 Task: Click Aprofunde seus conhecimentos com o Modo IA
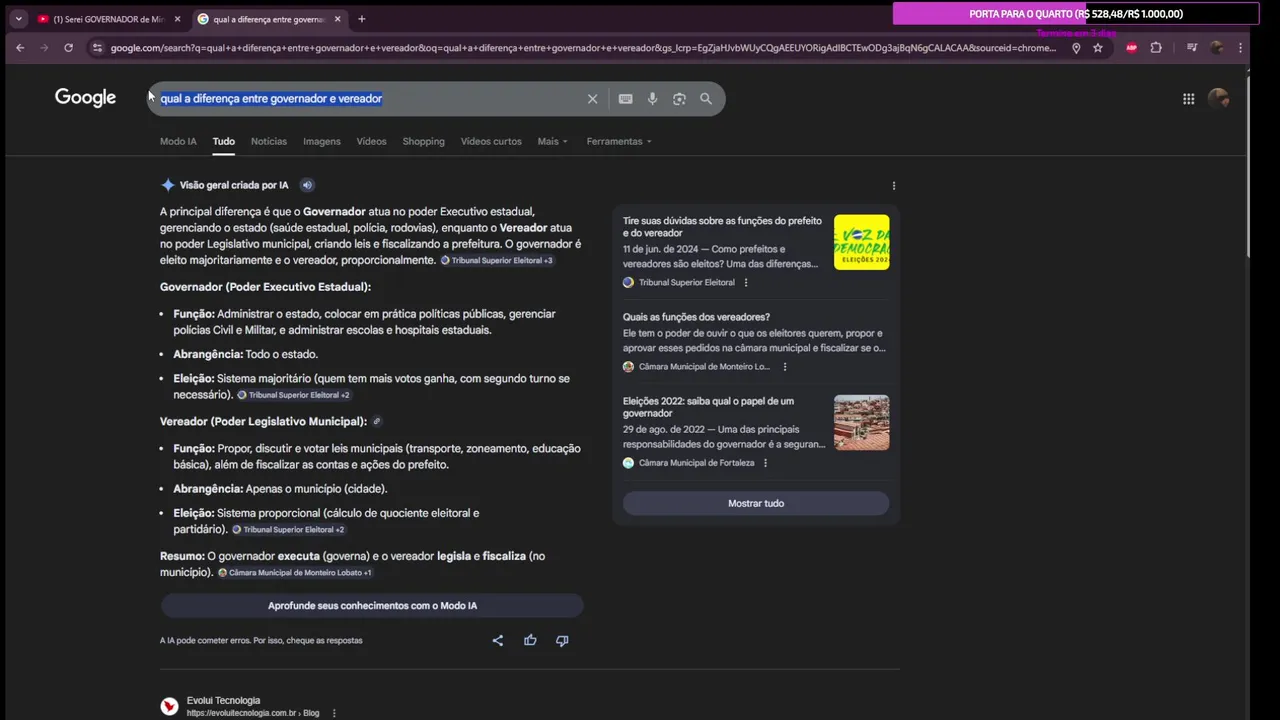point(372,606)
